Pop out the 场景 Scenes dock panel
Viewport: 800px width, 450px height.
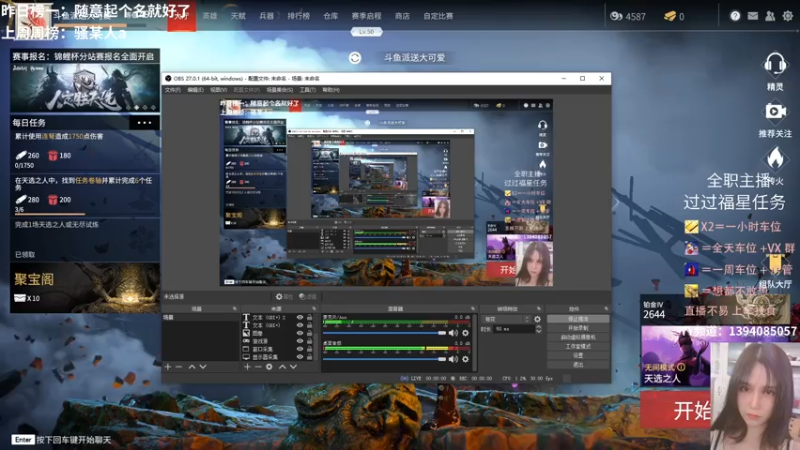pos(235,309)
